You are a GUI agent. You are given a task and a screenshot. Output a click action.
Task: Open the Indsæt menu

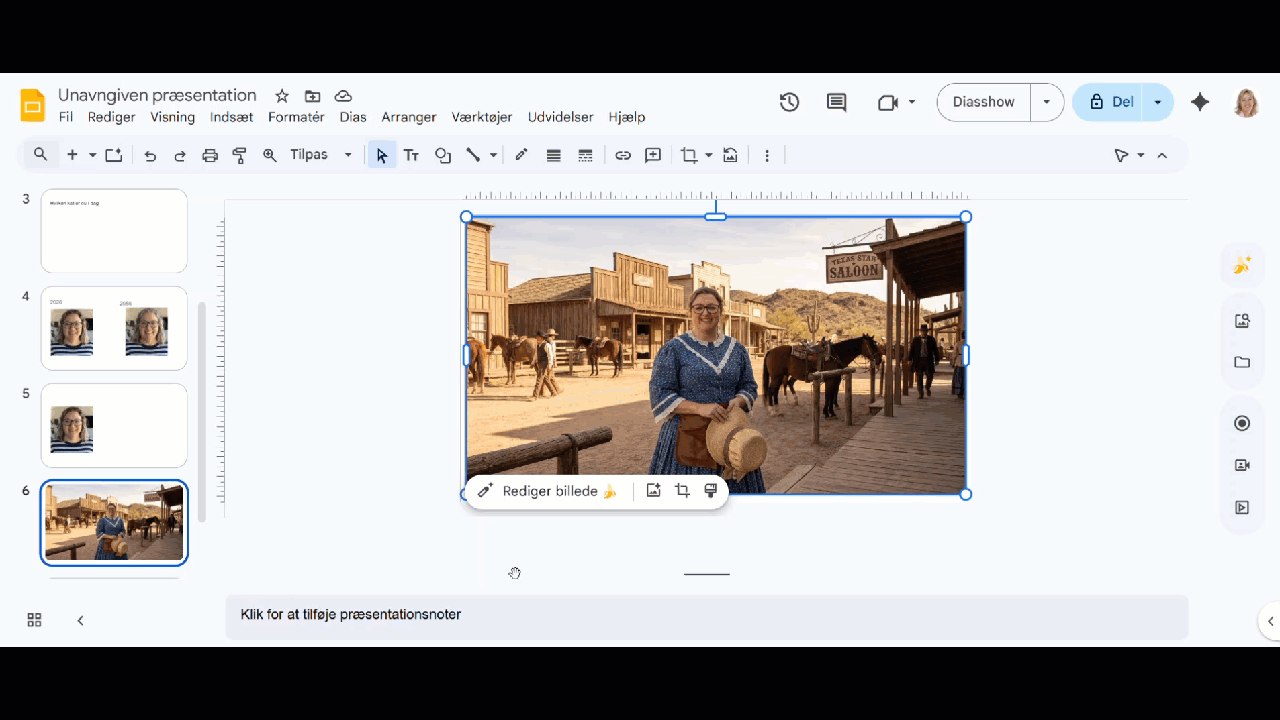point(231,117)
